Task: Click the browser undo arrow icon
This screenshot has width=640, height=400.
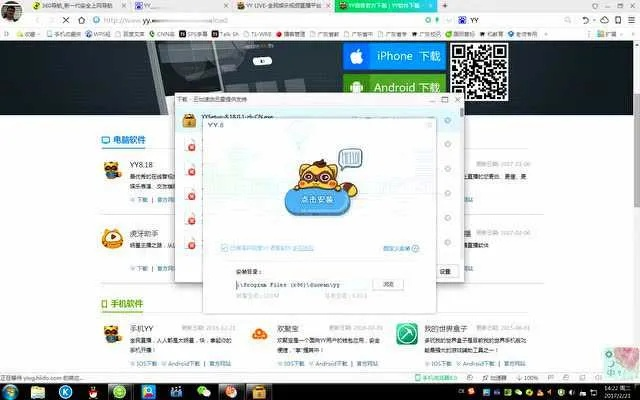Action: pyautogui.click(x=586, y=20)
